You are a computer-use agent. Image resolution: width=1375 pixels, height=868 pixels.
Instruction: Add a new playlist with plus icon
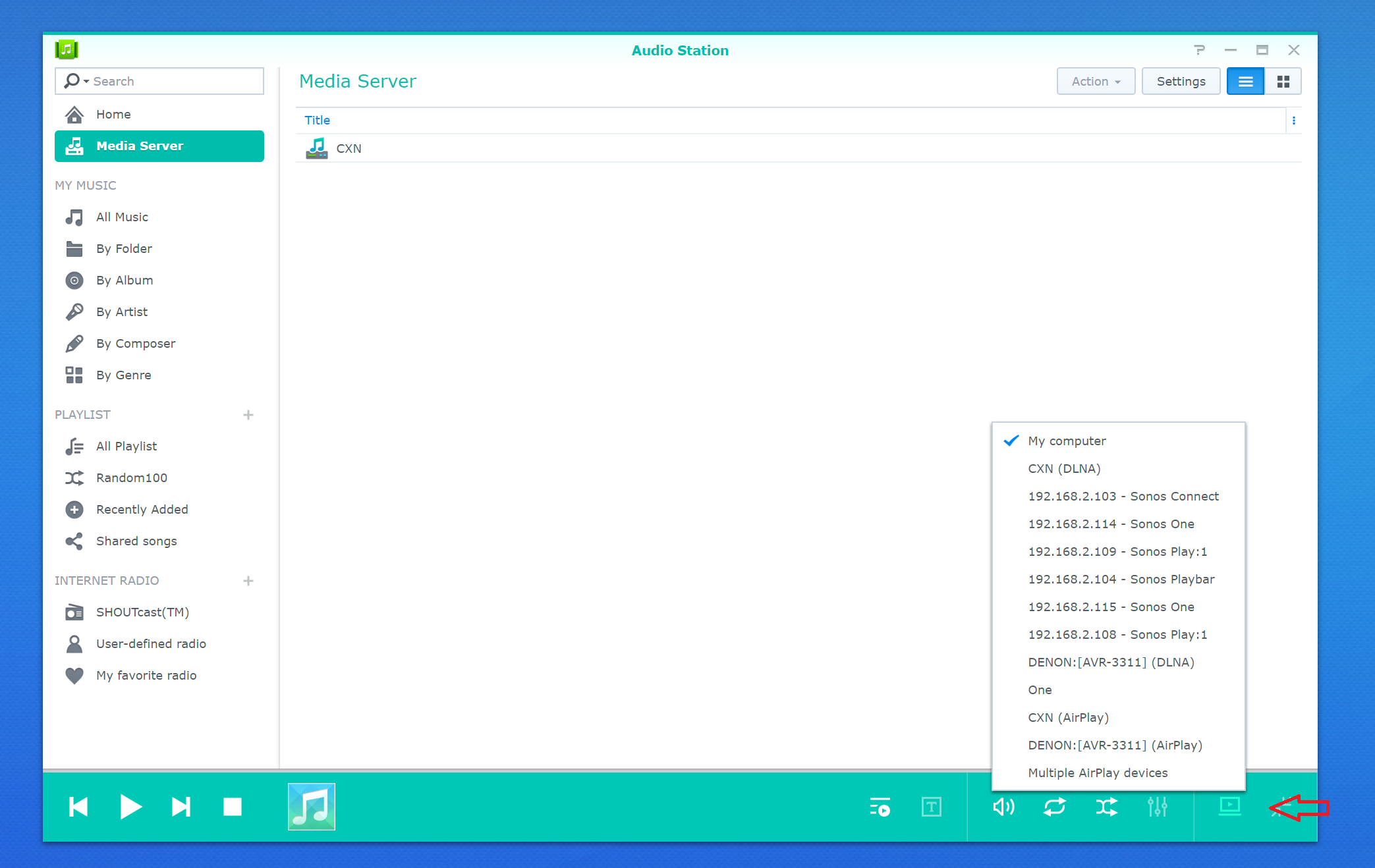click(x=248, y=415)
